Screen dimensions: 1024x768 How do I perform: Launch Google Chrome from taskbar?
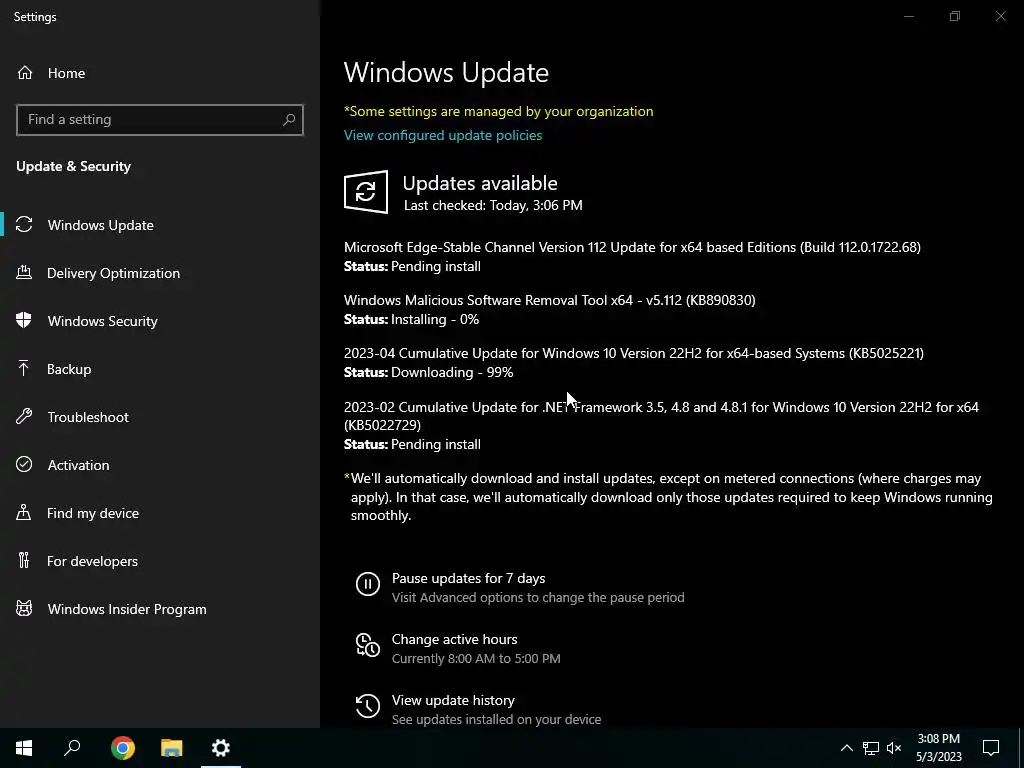pos(122,748)
